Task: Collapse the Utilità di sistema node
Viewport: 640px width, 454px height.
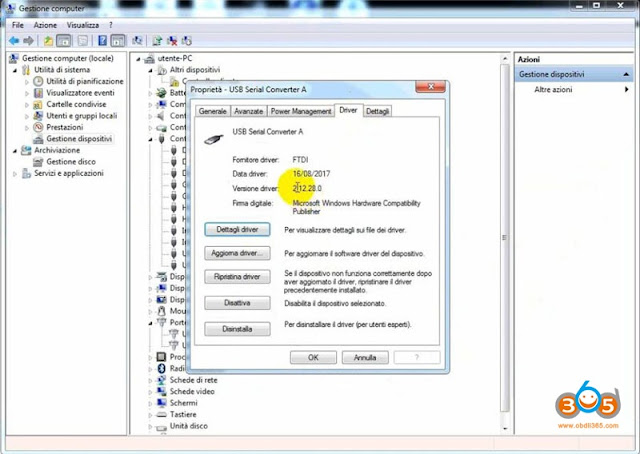Action: 15,70
